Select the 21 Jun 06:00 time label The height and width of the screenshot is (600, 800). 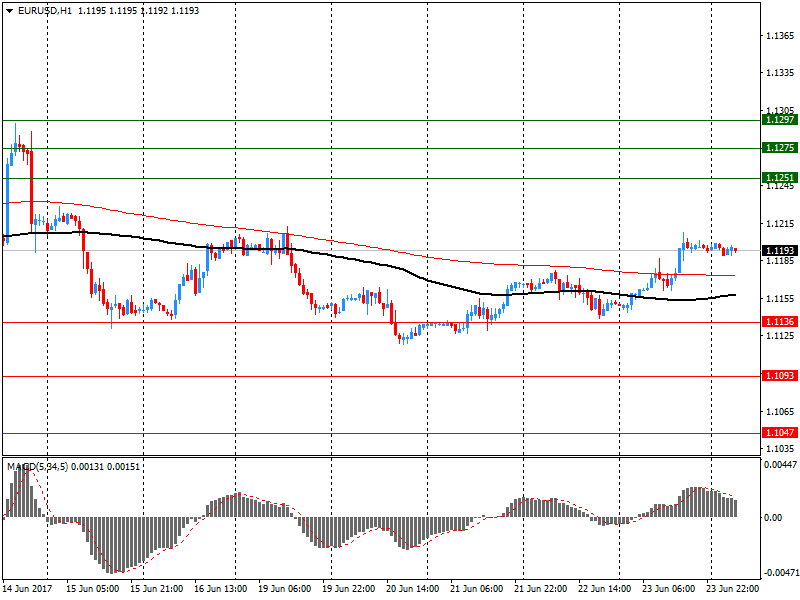477,589
